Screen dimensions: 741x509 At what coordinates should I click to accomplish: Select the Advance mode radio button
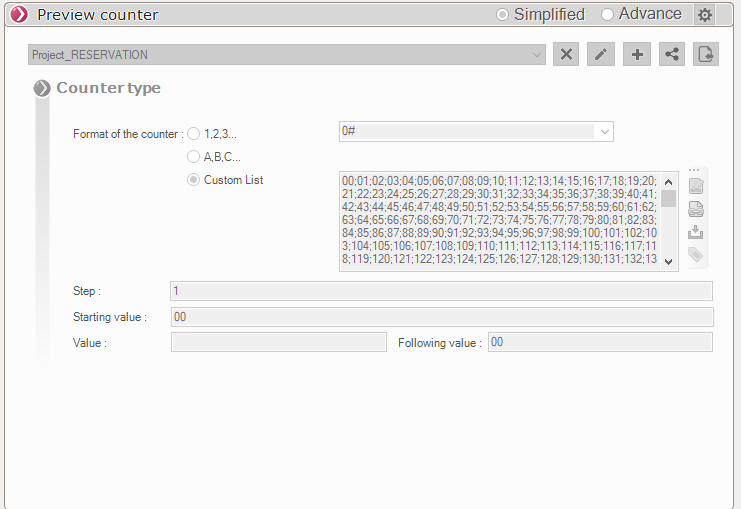coord(608,15)
